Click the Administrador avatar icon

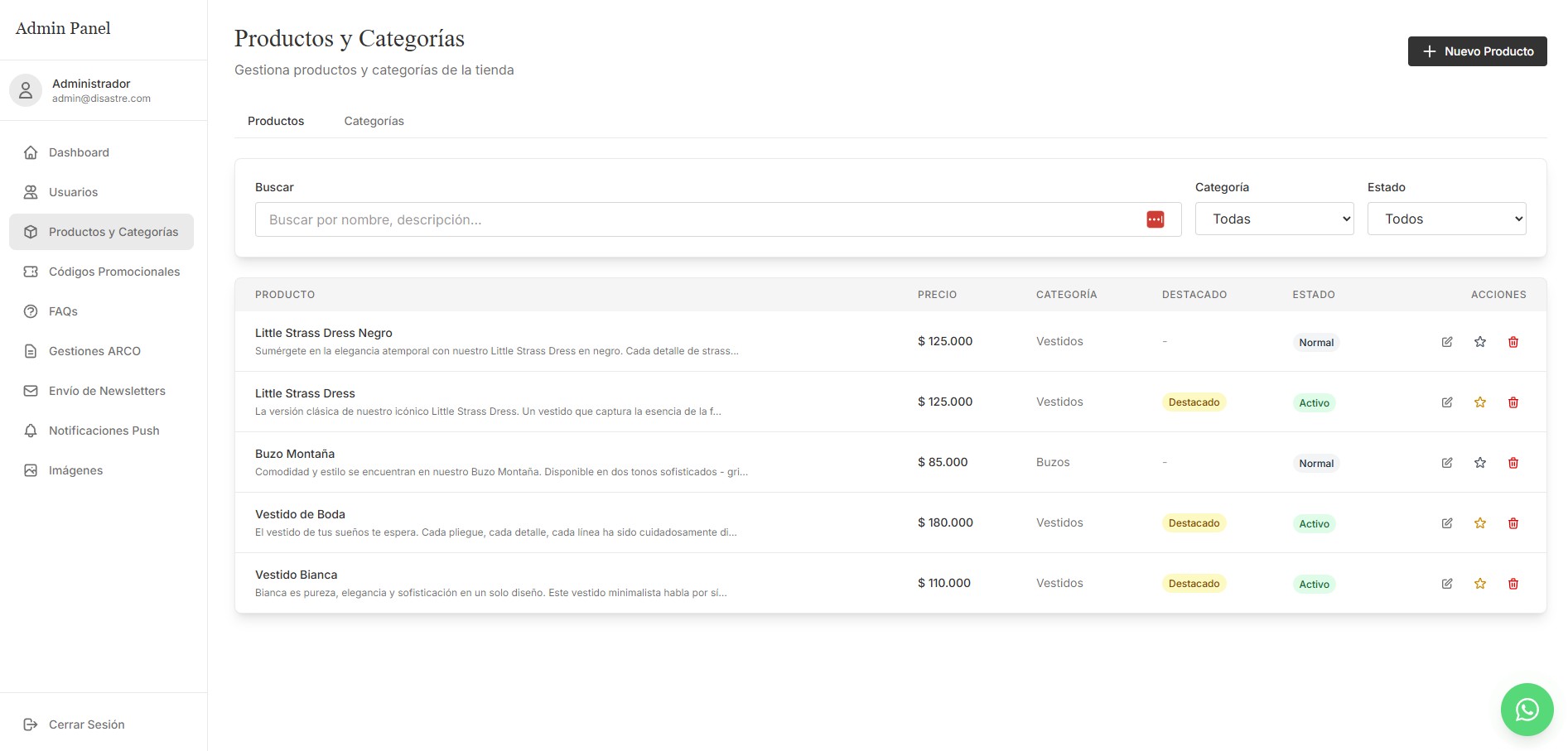point(26,90)
